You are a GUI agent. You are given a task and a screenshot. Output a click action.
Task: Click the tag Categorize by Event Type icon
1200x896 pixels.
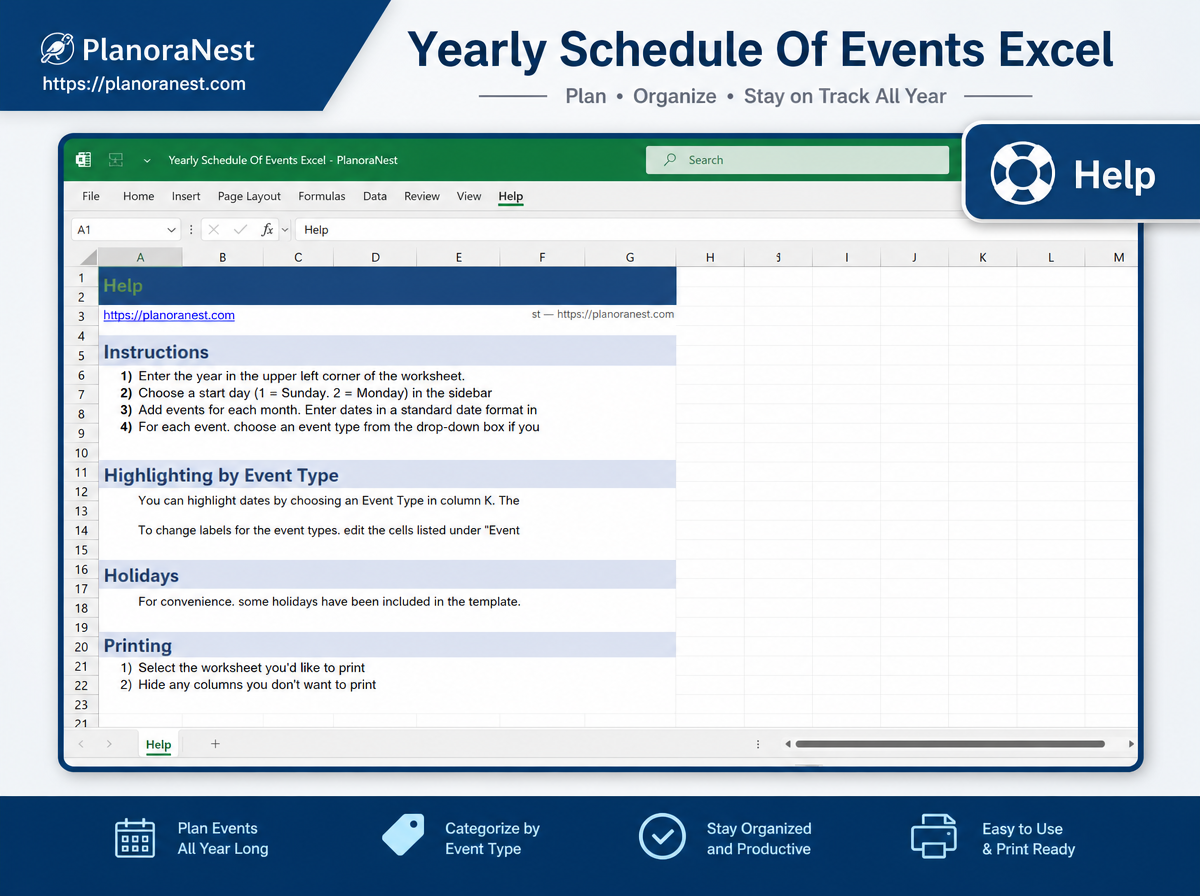click(403, 835)
